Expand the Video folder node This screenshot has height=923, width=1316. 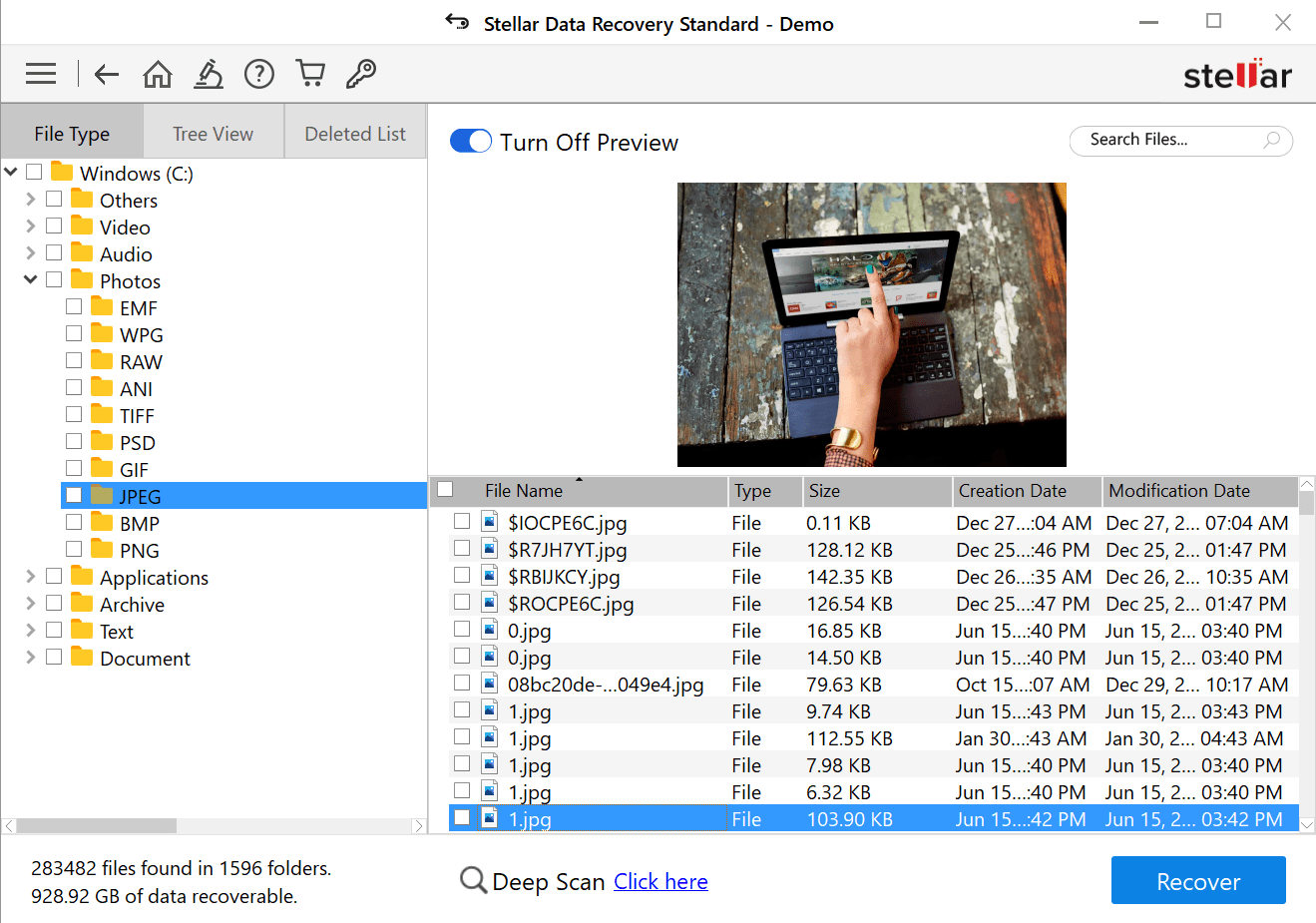[30, 227]
